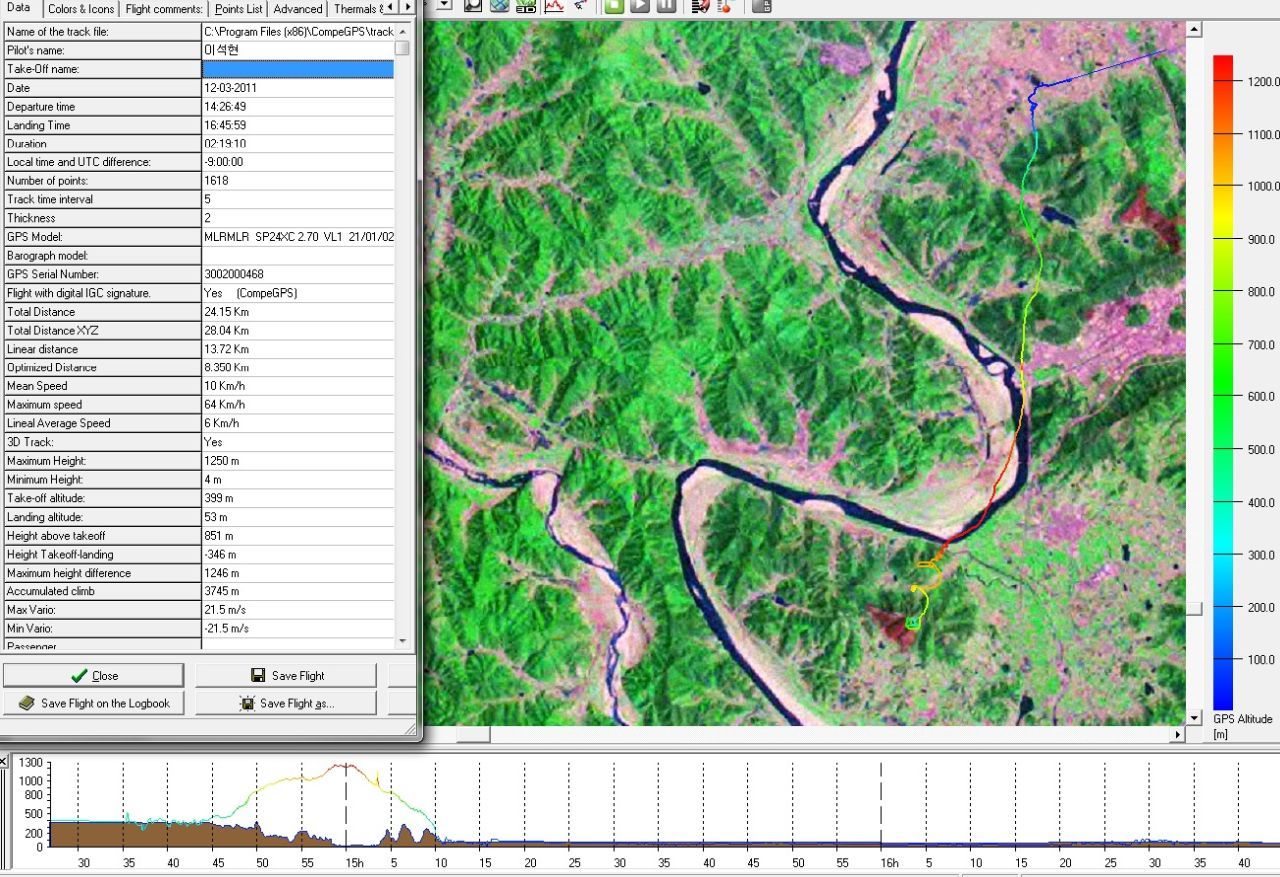The image size is (1280, 877).
Task: Click the Number of points value 1618
Action: (x=216, y=181)
